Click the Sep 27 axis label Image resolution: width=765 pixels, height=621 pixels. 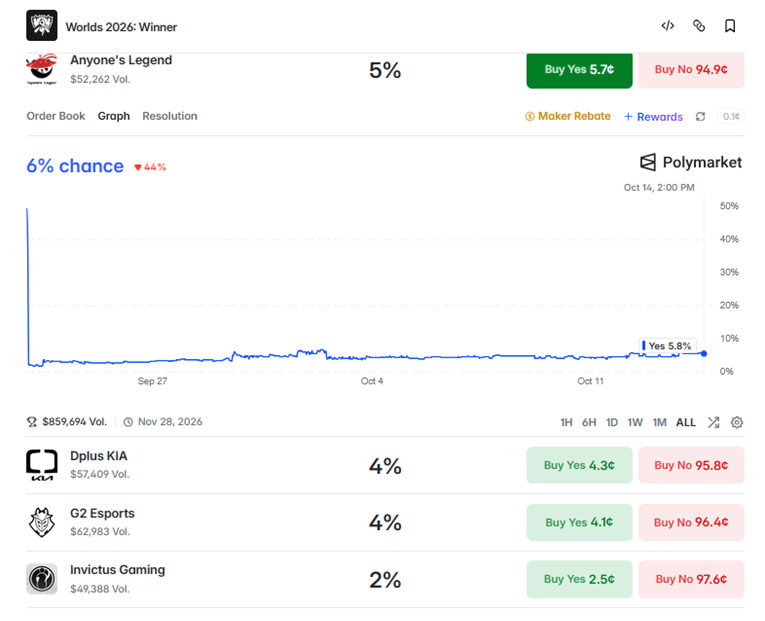pyautogui.click(x=152, y=381)
